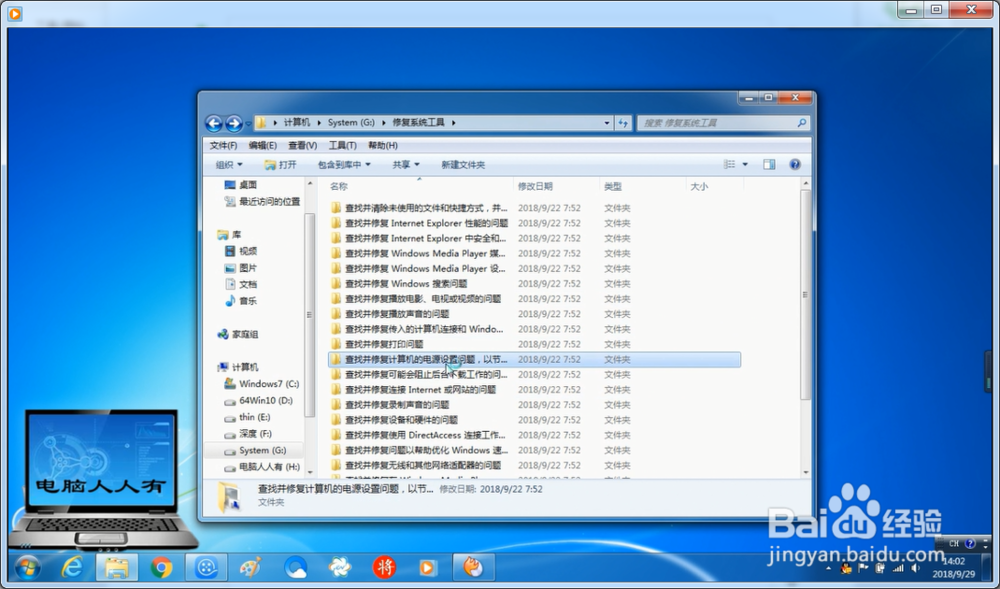Open the orange media player taskbar icon

[x=428, y=567]
